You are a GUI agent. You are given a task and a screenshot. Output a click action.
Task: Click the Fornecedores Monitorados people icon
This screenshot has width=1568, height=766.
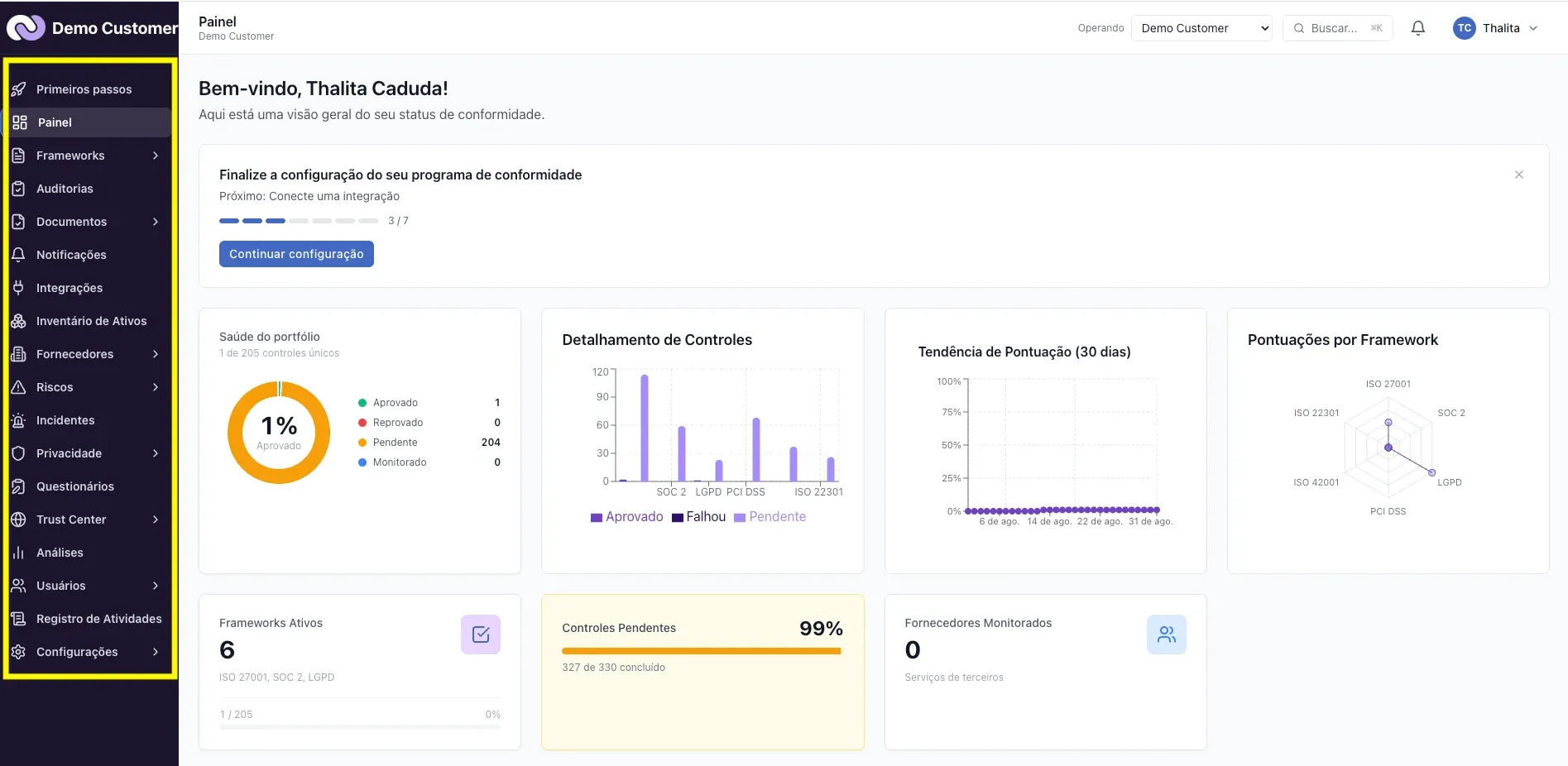(1167, 634)
